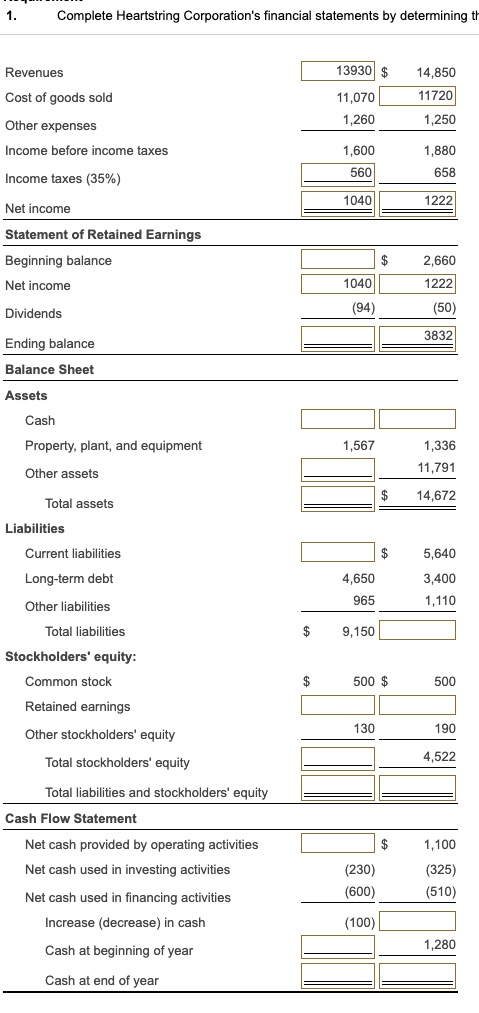The height and width of the screenshot is (1013, 479).
Task: Click the Other assets value 11,791
Action: point(436,467)
